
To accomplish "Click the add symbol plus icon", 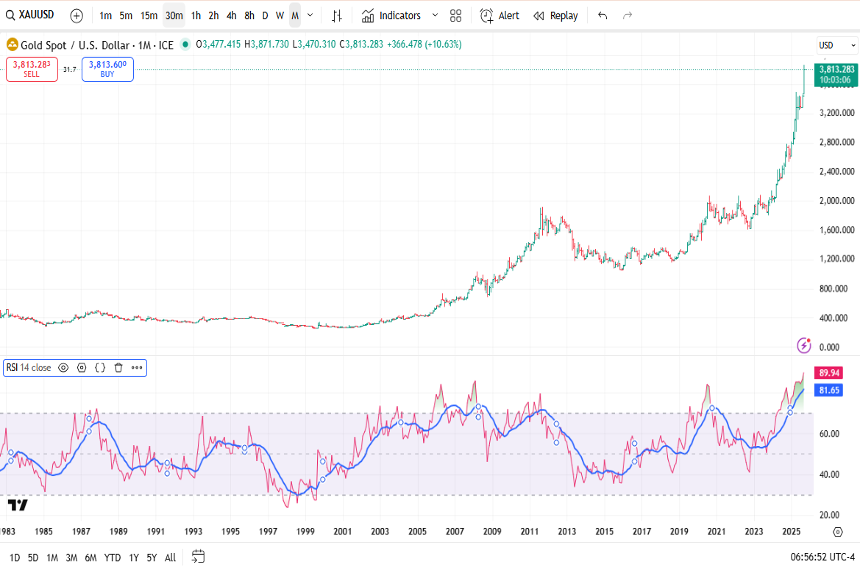I will point(76,16).
